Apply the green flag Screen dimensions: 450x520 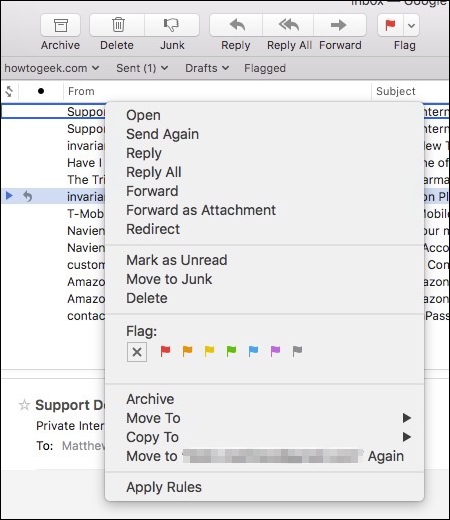[231, 351]
